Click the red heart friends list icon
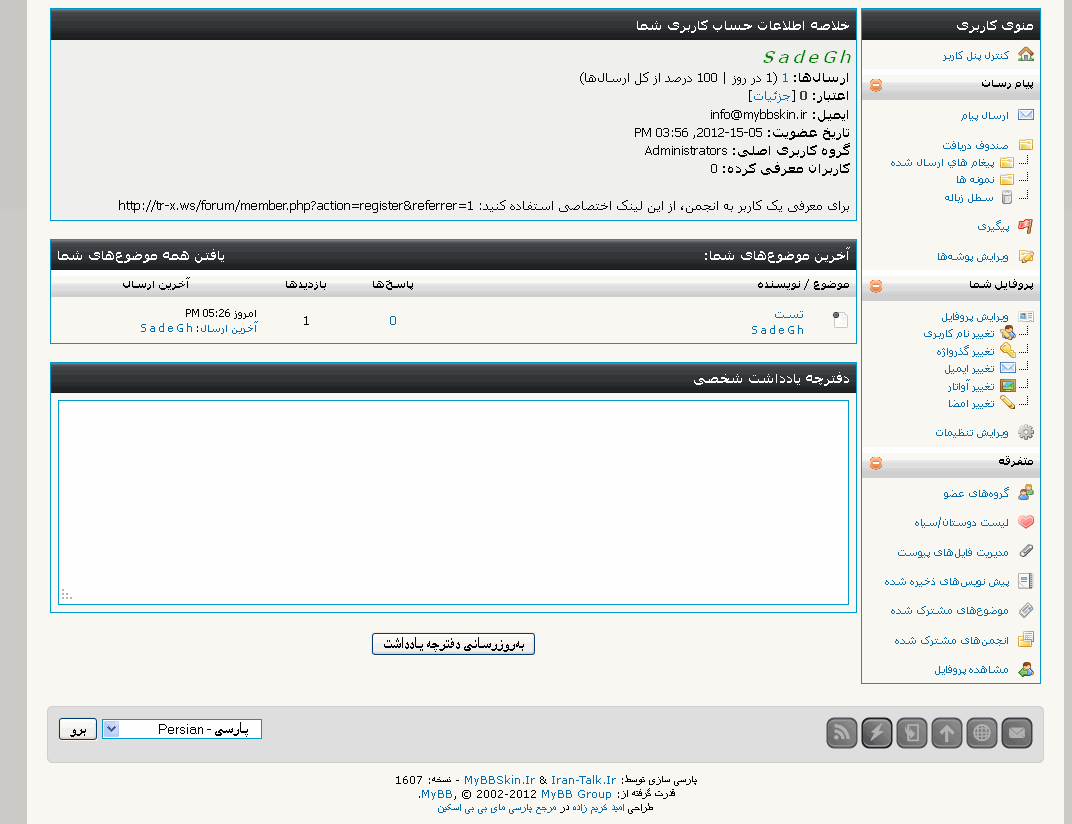Image resolution: width=1072 pixels, height=824 pixels. [x=1025, y=522]
